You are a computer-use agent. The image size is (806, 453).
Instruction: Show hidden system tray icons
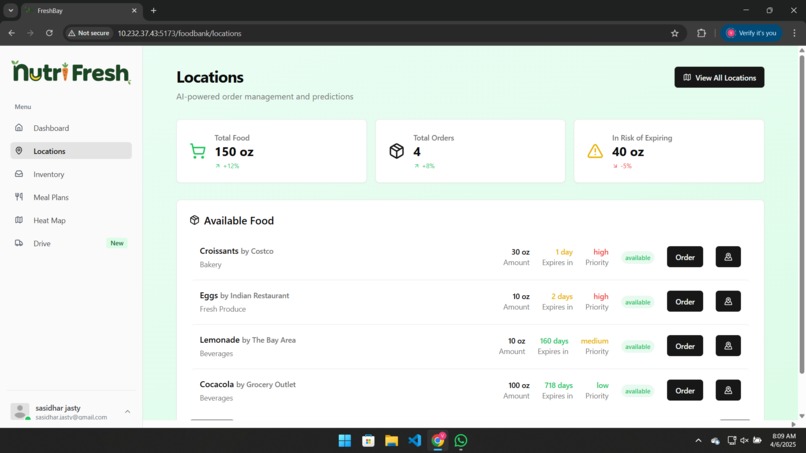tap(698, 441)
